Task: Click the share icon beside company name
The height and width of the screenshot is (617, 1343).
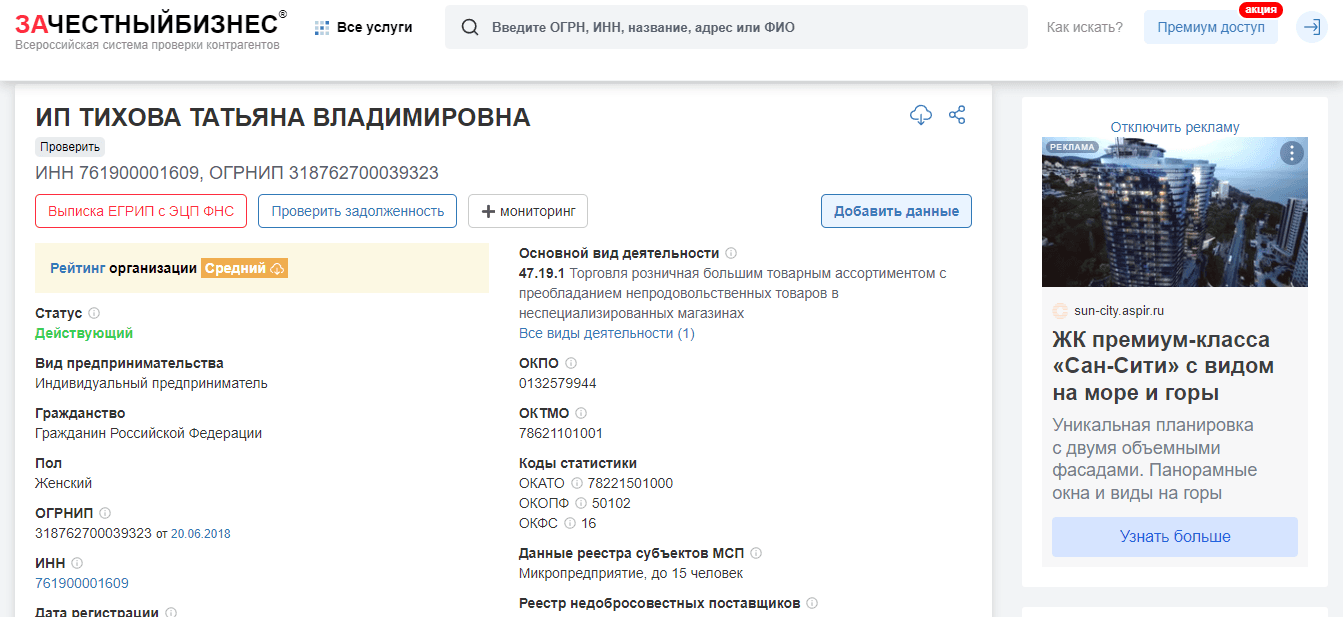Action: coord(957,115)
